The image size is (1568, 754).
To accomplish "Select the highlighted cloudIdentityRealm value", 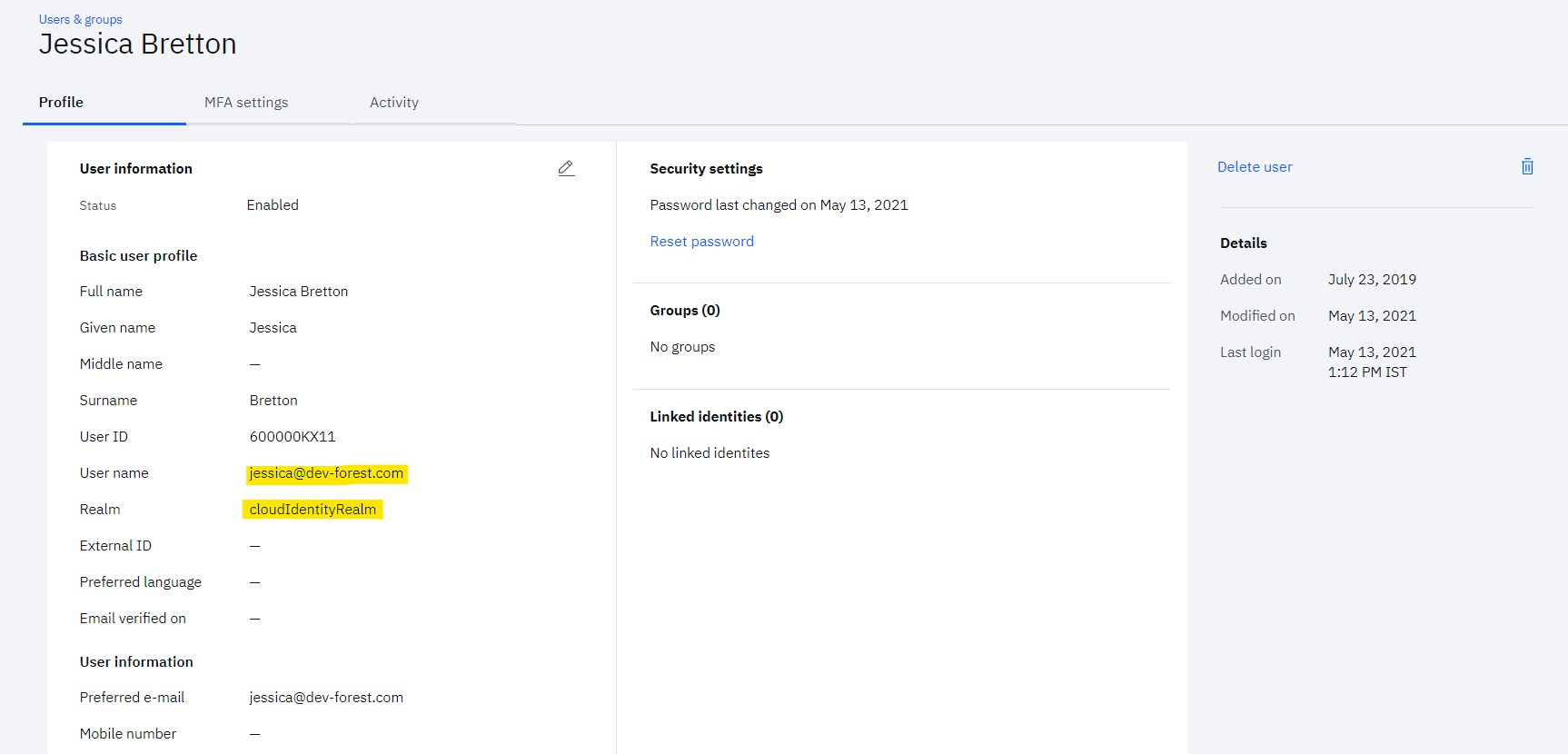I will [313, 510].
